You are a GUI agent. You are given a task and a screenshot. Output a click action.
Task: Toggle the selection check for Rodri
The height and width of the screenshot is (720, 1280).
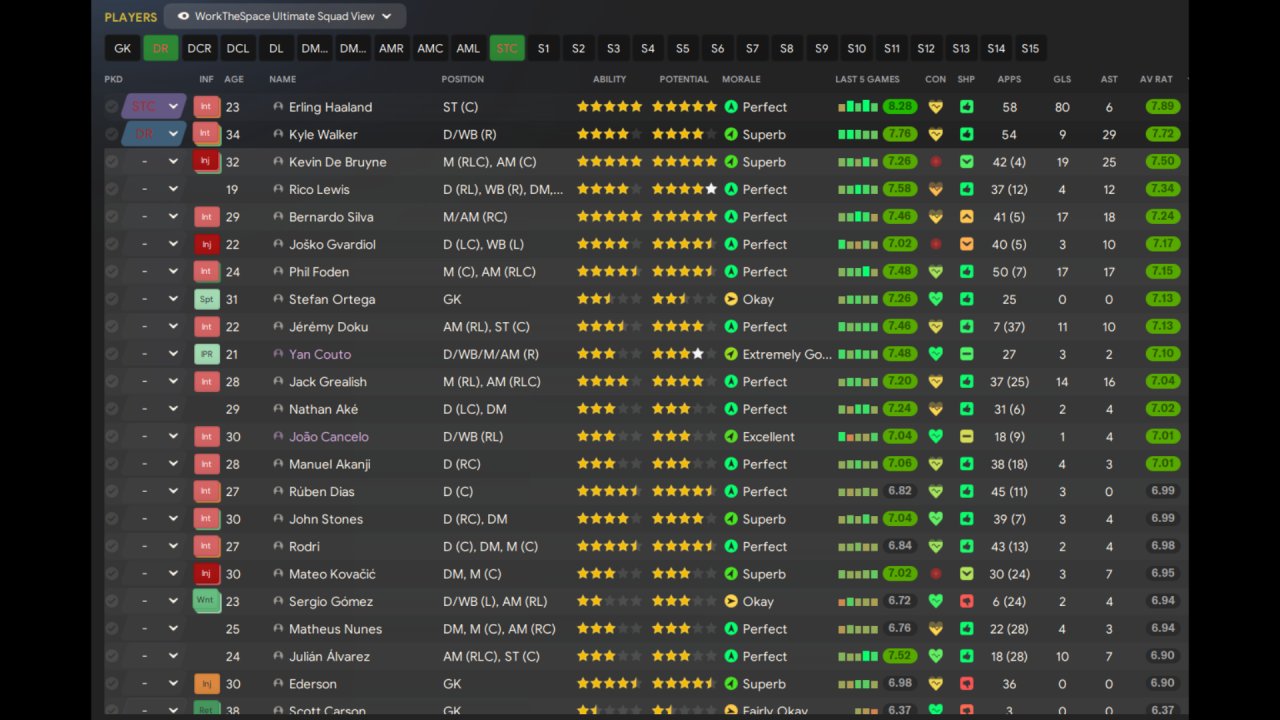(x=112, y=547)
